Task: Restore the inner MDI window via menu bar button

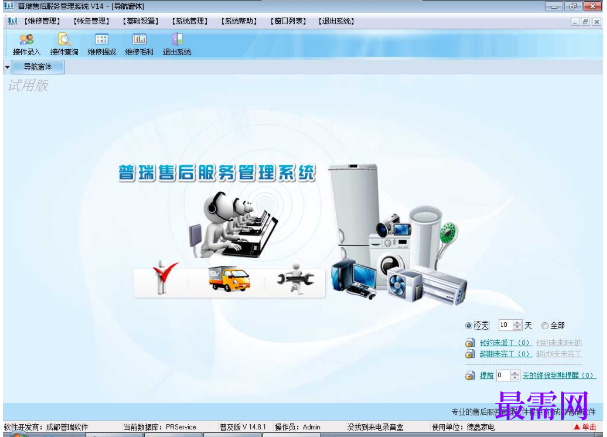Action: pyautogui.click(x=586, y=22)
